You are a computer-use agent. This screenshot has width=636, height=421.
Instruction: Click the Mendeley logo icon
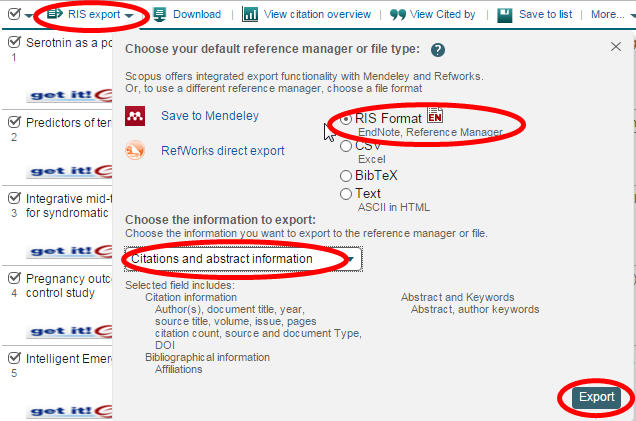point(135,116)
